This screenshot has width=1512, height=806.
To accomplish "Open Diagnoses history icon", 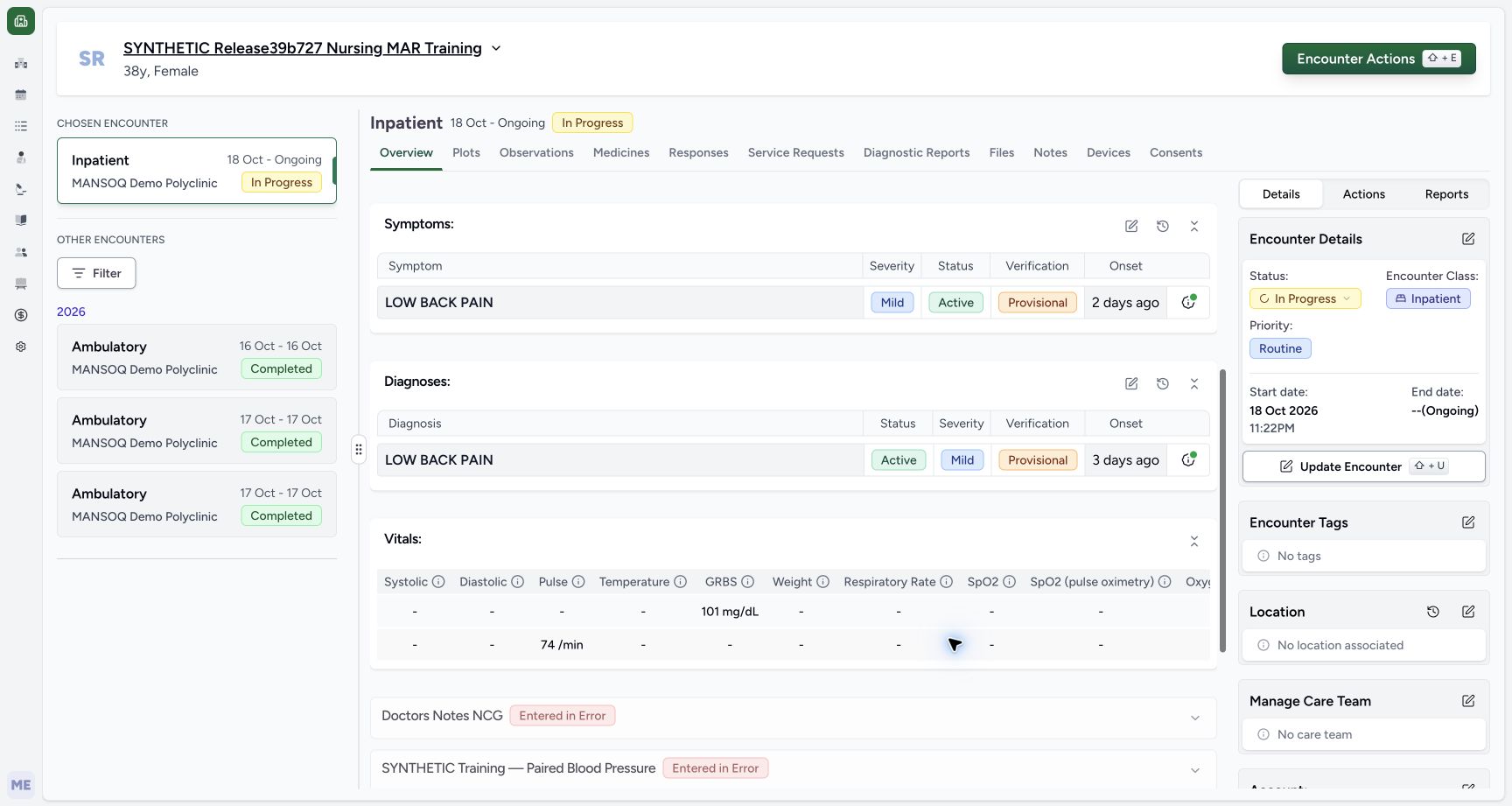I will pyautogui.click(x=1163, y=383).
